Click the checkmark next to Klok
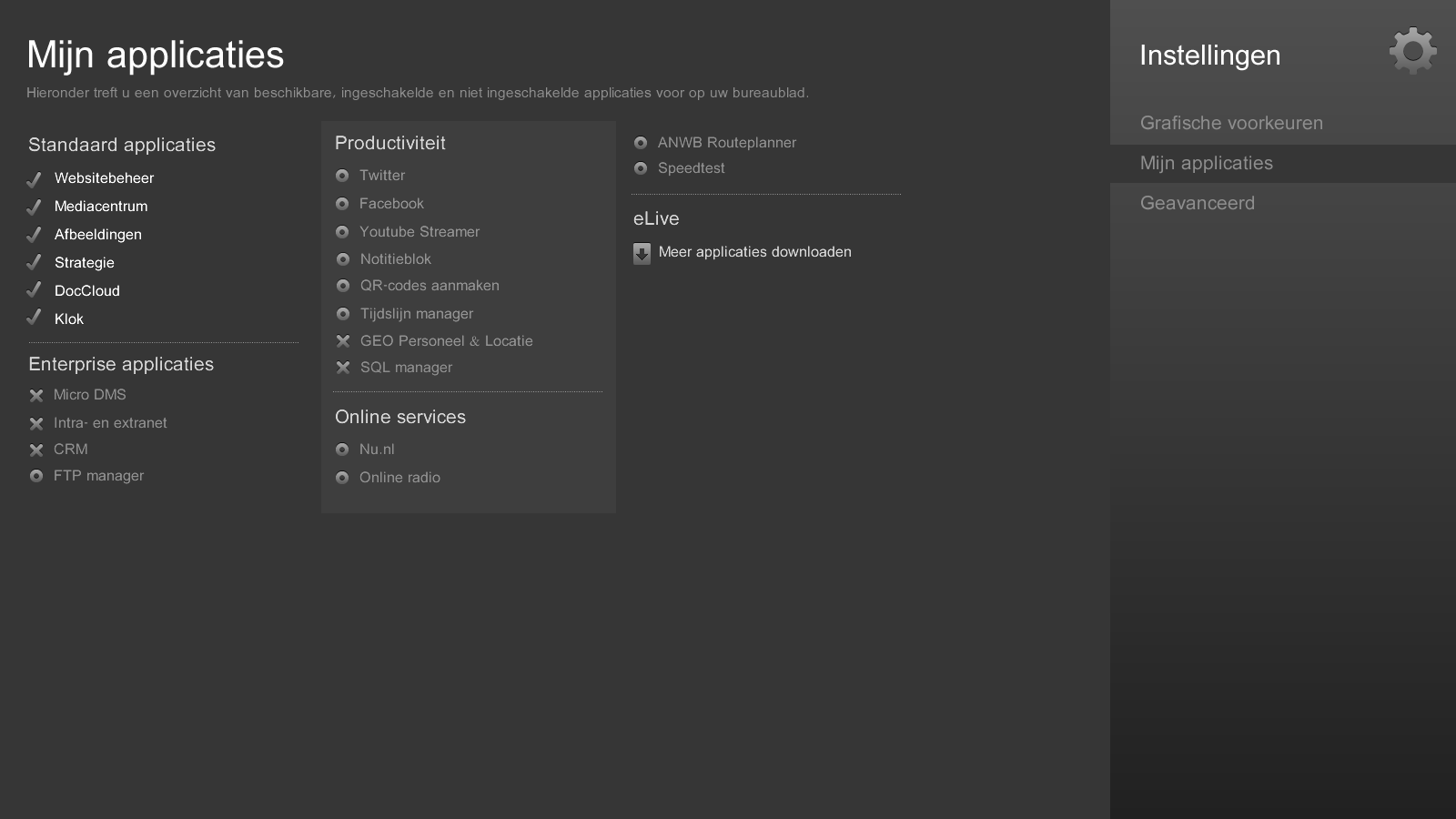1456x819 pixels. point(34,319)
